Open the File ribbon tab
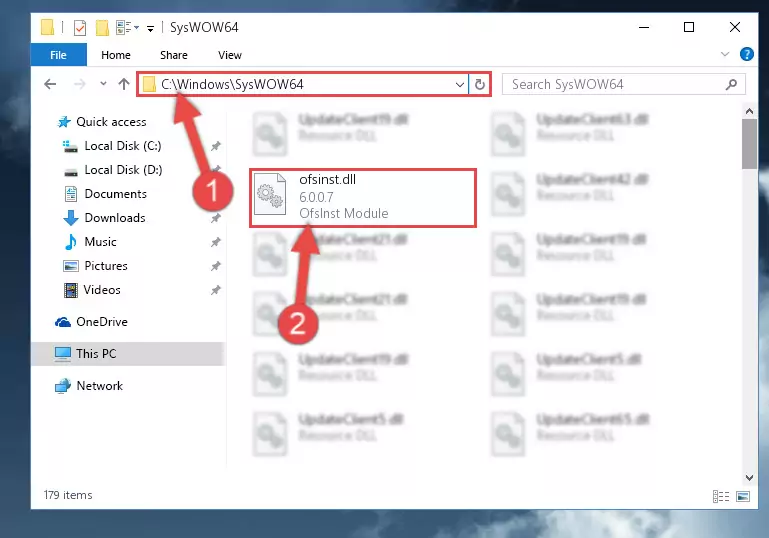 click(x=58, y=55)
